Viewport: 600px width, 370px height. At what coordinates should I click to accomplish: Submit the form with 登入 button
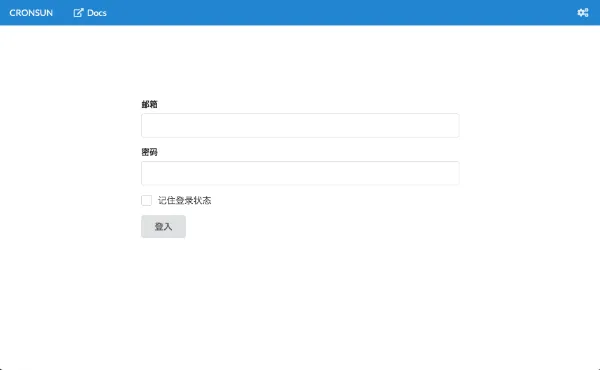point(163,227)
